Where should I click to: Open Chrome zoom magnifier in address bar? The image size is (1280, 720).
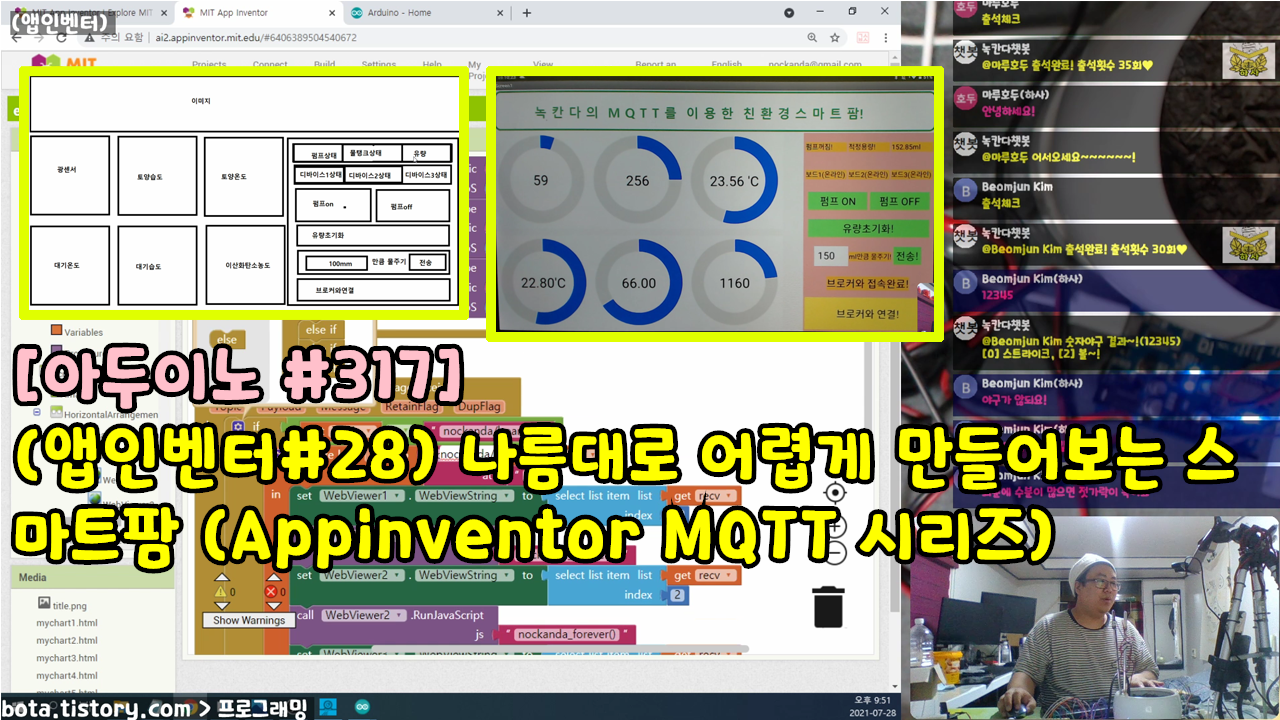tap(810, 38)
